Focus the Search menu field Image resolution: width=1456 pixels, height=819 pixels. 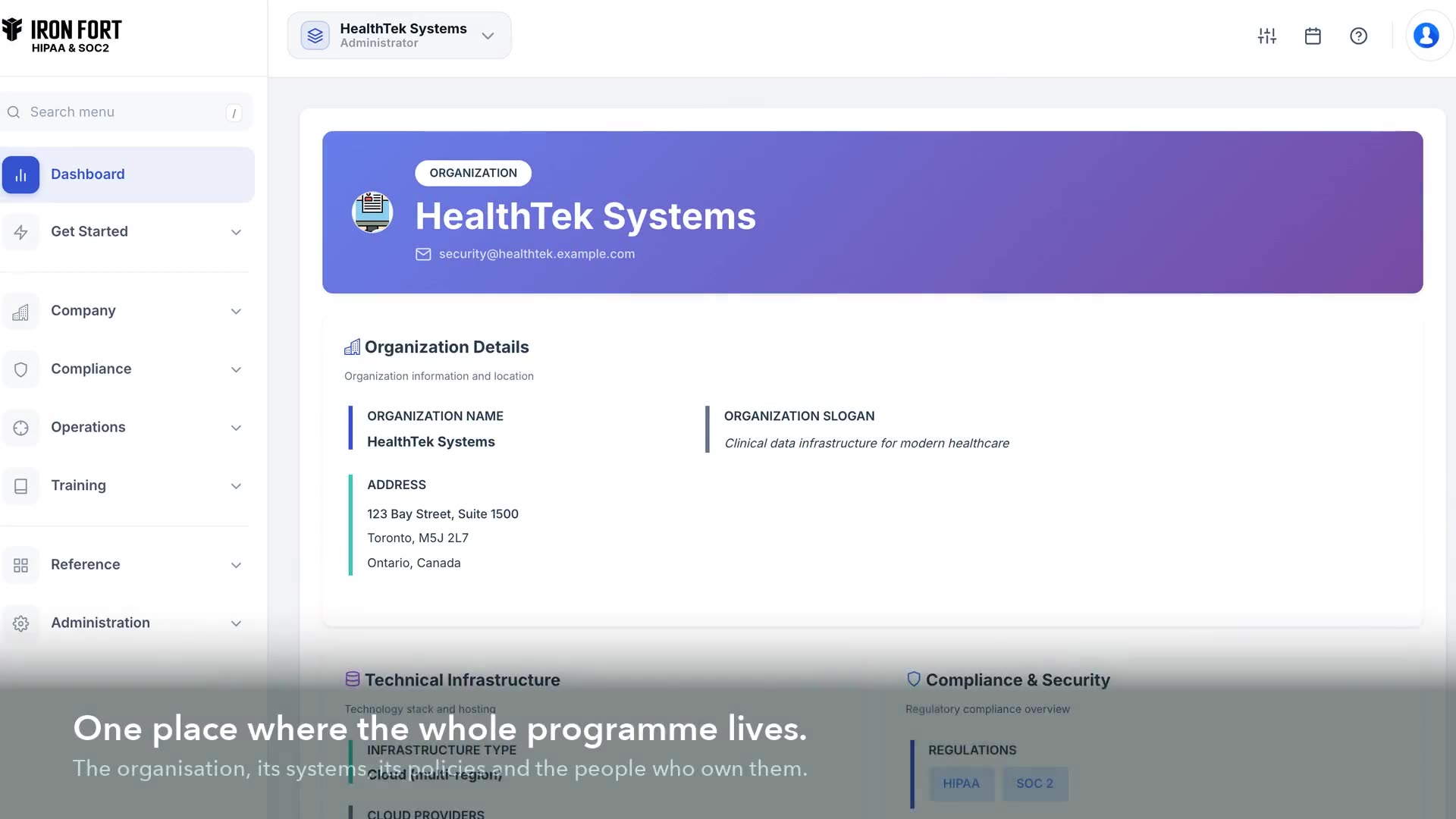point(126,112)
